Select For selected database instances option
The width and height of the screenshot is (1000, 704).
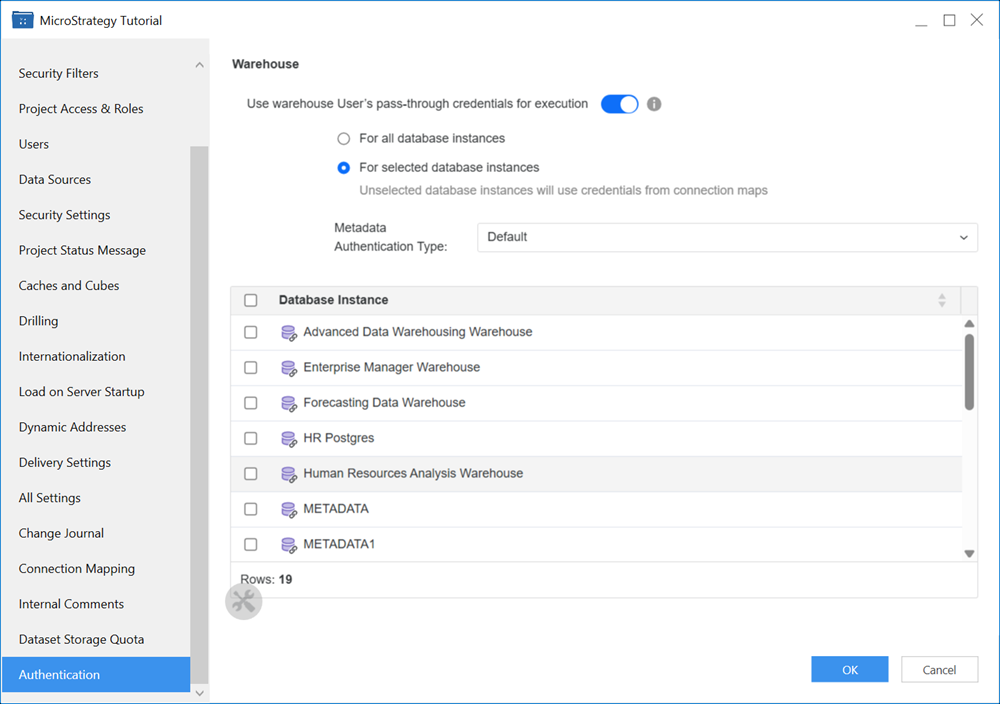[x=344, y=168]
